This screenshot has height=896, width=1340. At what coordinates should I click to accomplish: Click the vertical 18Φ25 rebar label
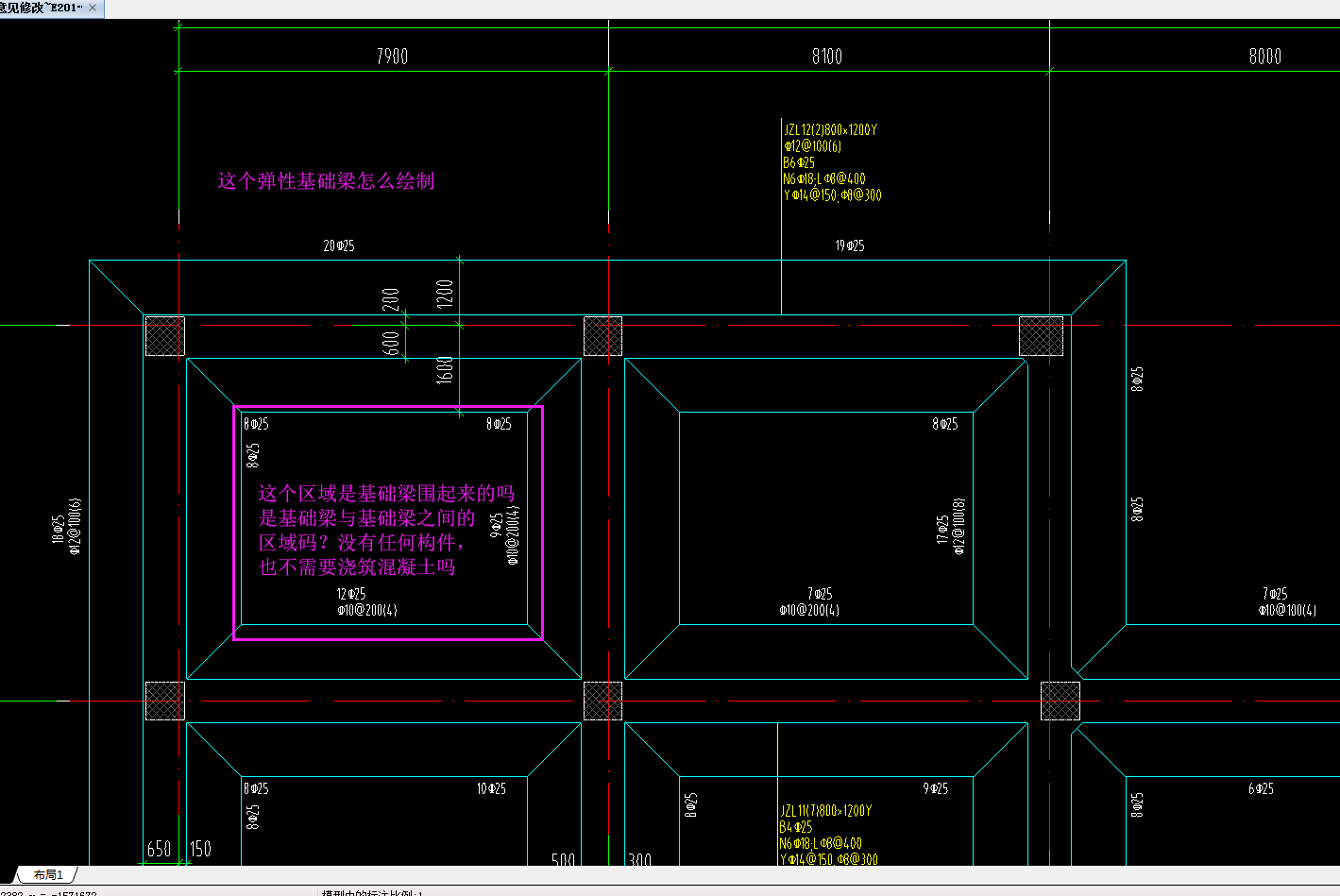tap(59, 530)
